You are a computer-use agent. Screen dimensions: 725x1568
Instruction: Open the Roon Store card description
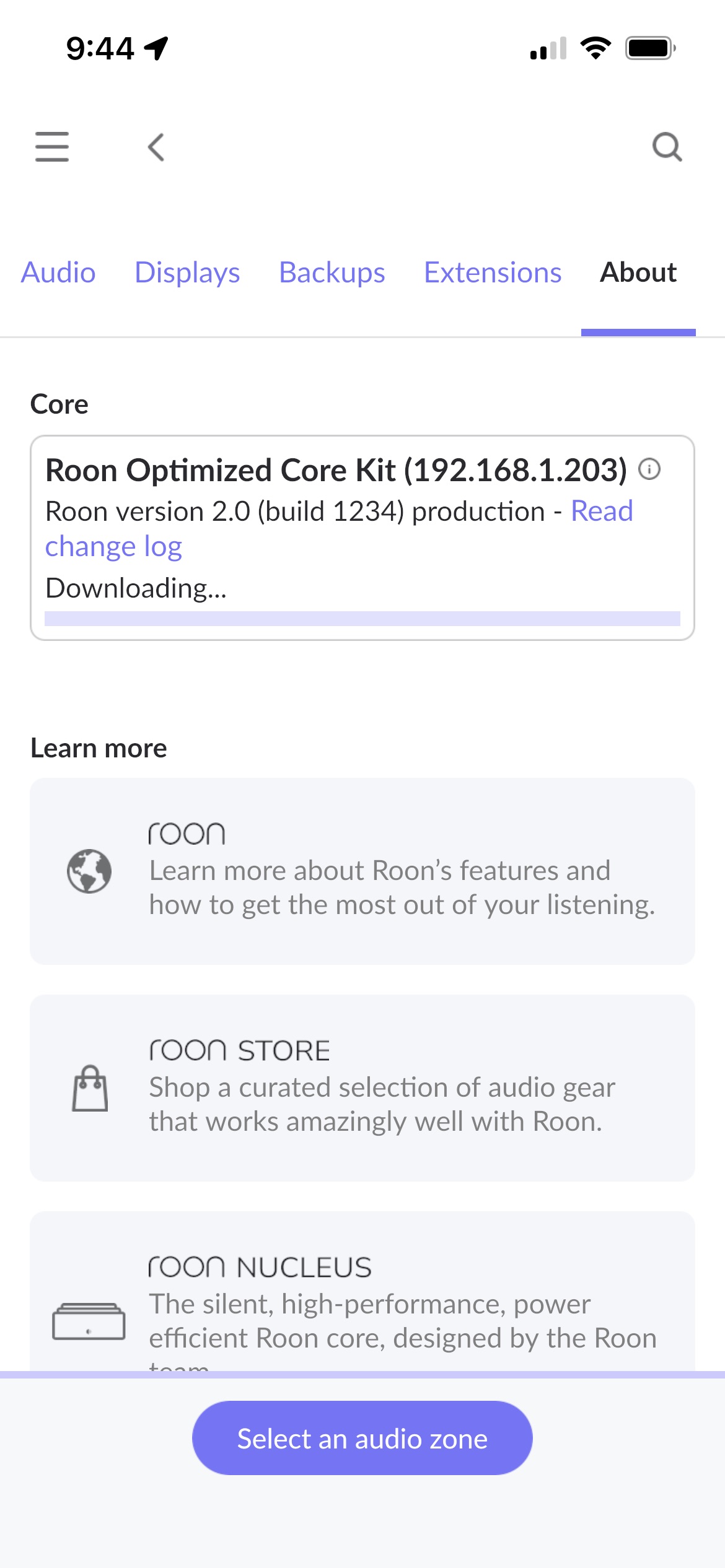pos(382,1104)
